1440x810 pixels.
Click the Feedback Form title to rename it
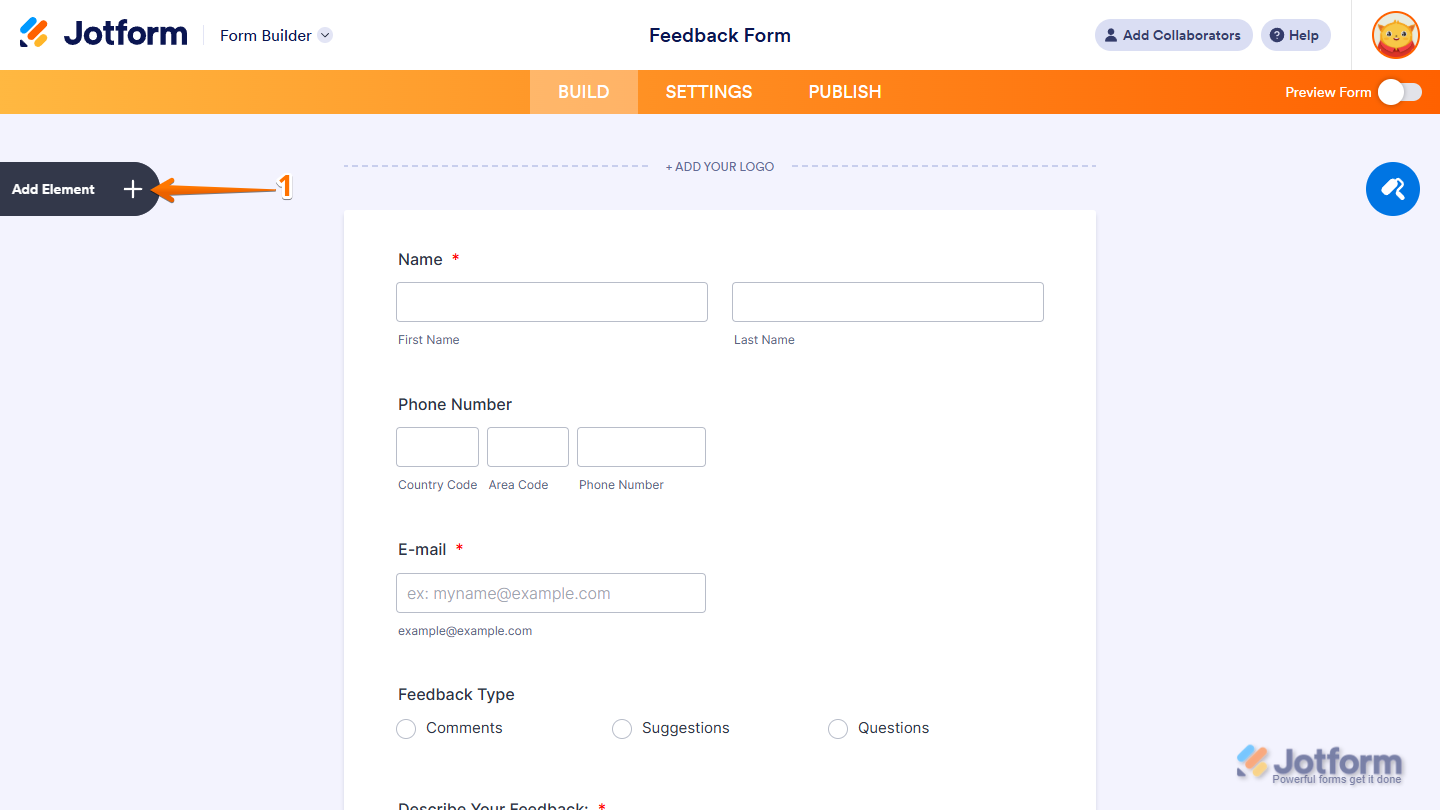[x=720, y=35]
